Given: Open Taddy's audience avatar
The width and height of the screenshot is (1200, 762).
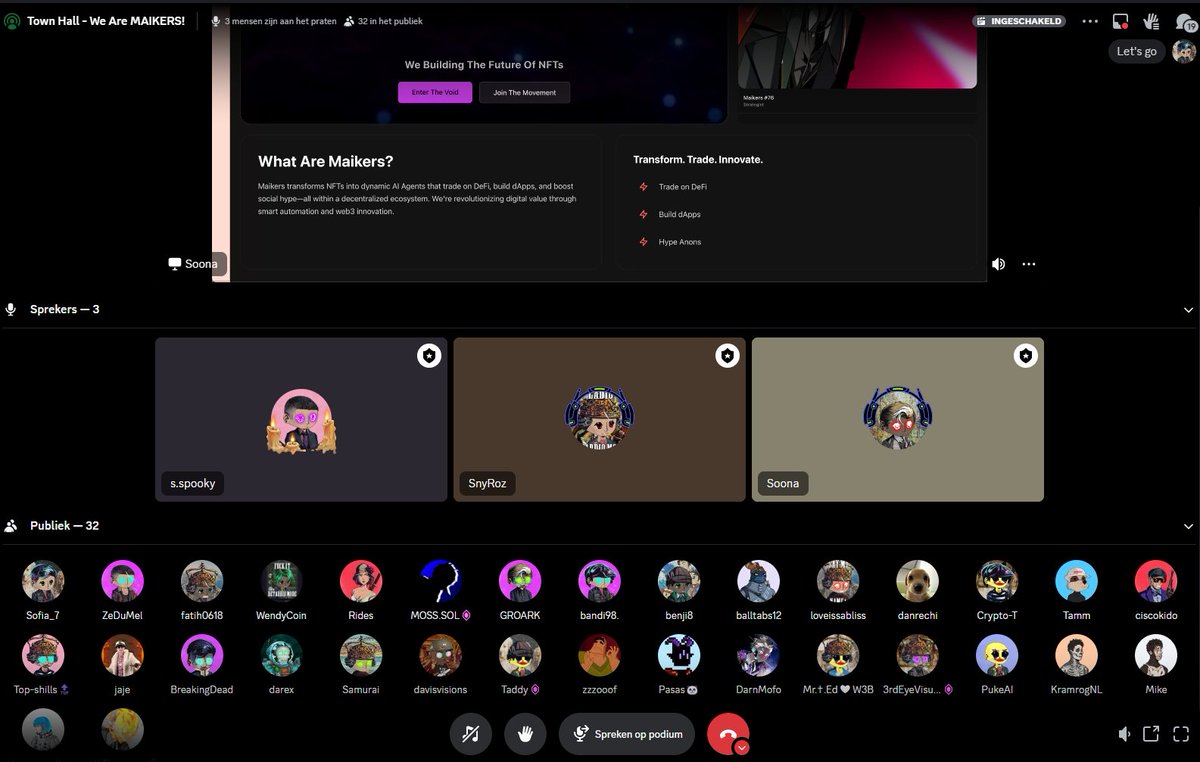Looking at the screenshot, I should tap(520, 655).
